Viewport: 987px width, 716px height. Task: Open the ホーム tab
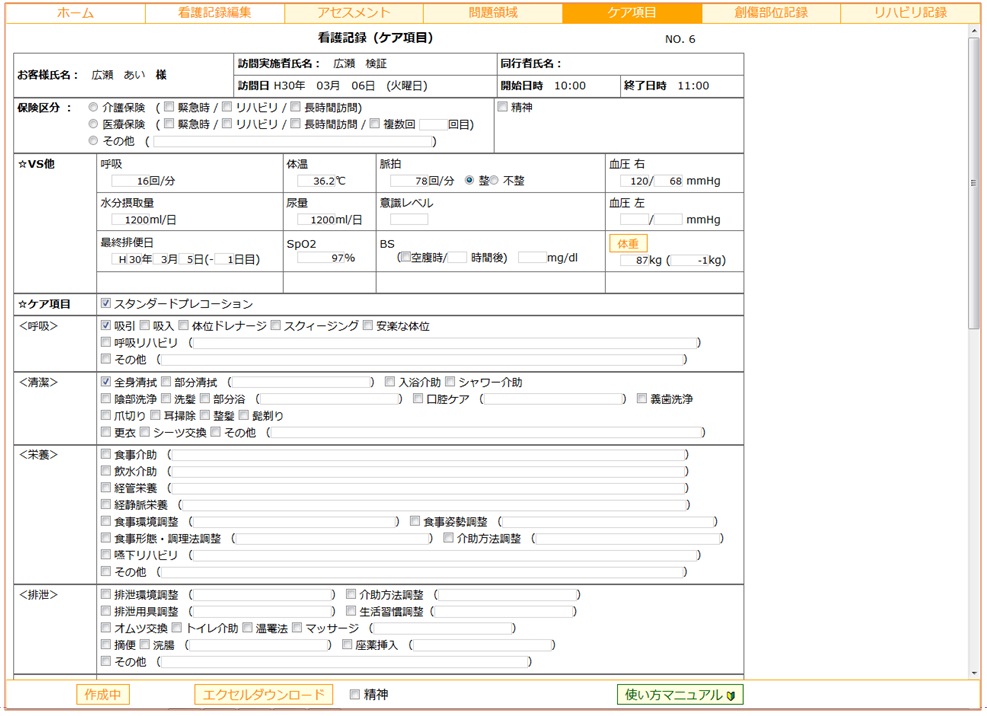[76, 13]
